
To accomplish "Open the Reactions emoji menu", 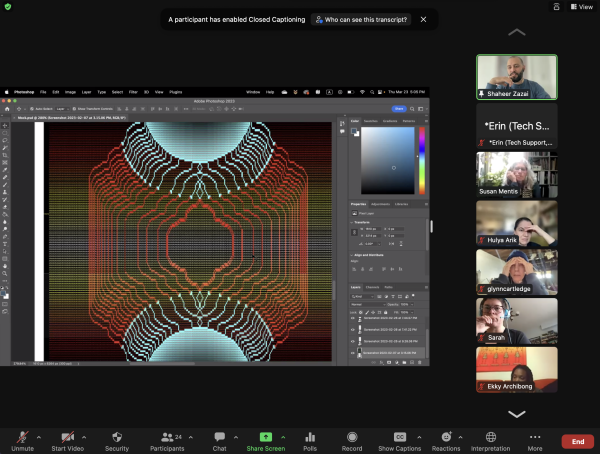I will pos(446,437).
